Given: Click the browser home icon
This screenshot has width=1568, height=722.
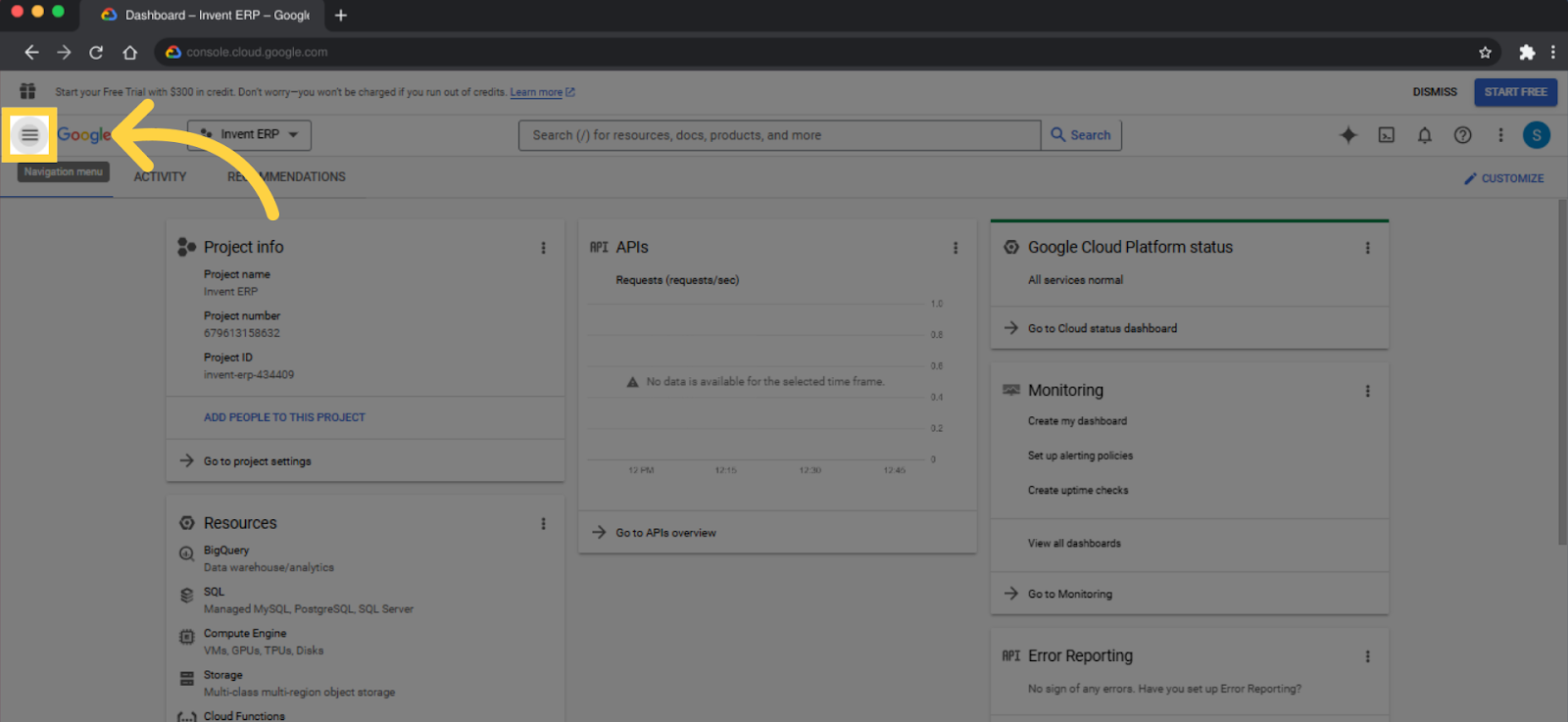Looking at the screenshot, I should pyautogui.click(x=129, y=52).
